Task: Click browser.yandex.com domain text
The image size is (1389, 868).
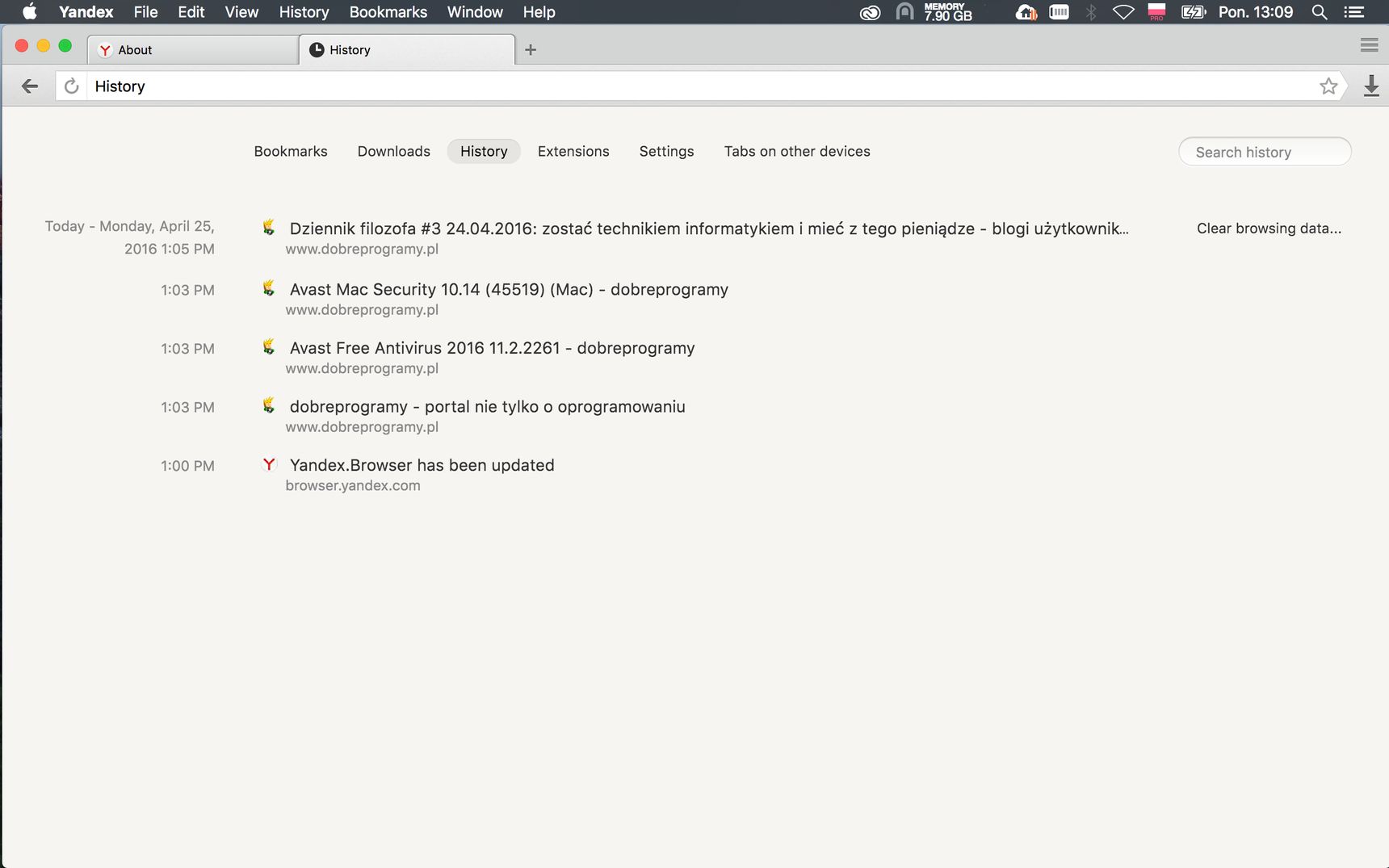Action: [353, 485]
